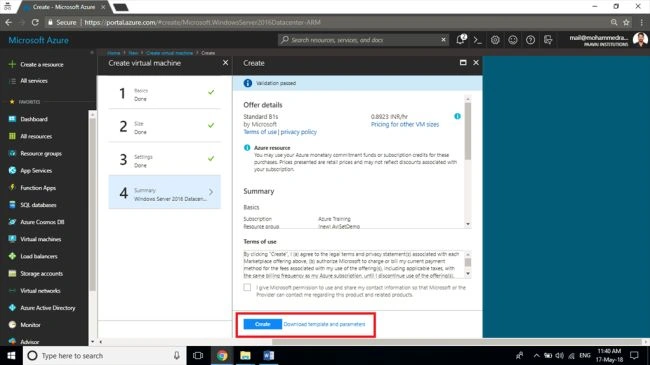Open File Explorer from taskbar

245,355
